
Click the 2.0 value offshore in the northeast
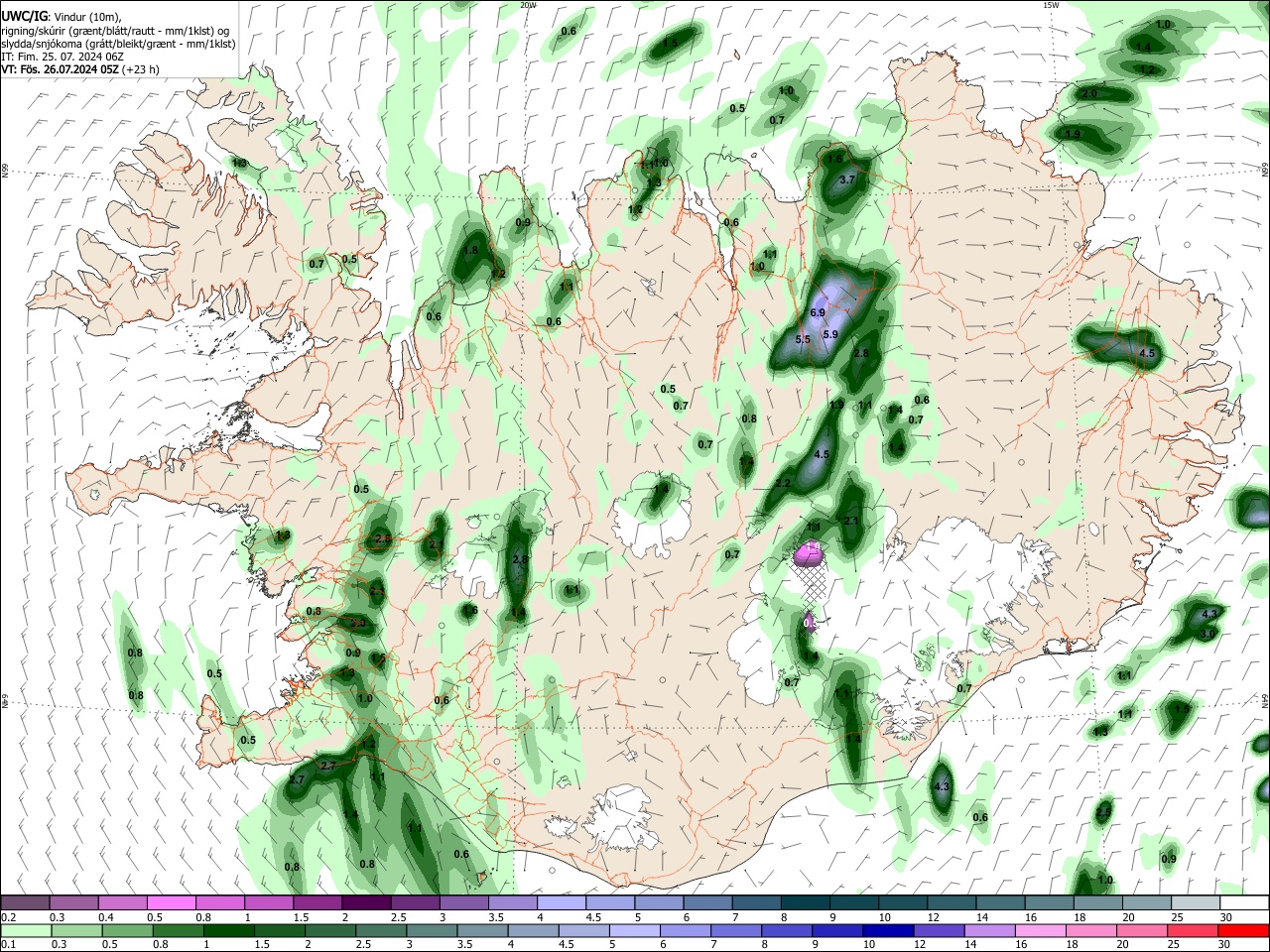point(1088,93)
